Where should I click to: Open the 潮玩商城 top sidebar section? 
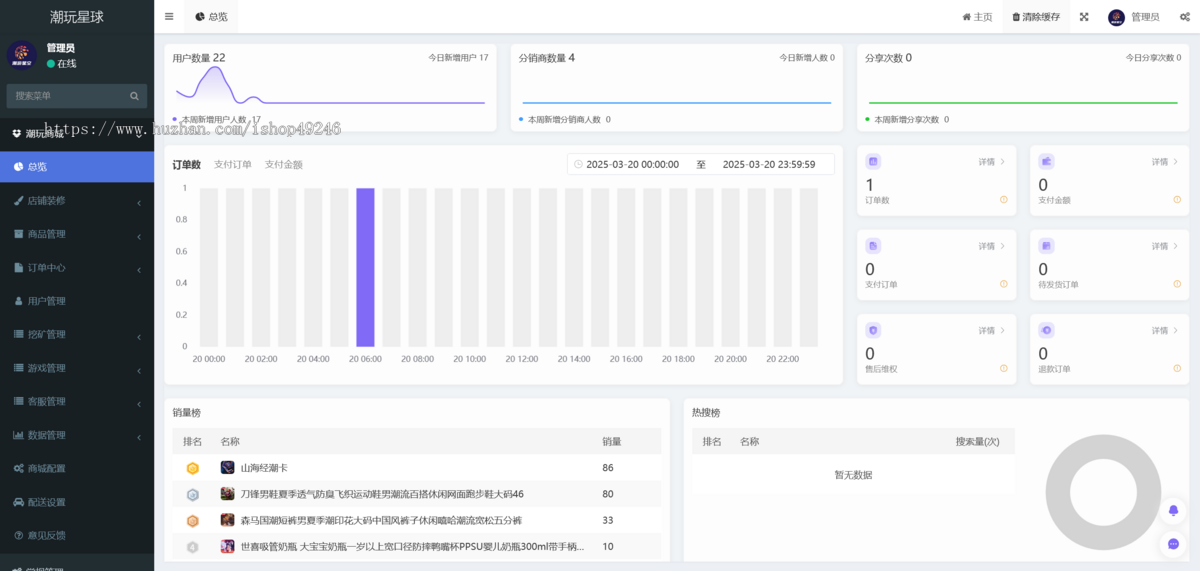coord(77,133)
